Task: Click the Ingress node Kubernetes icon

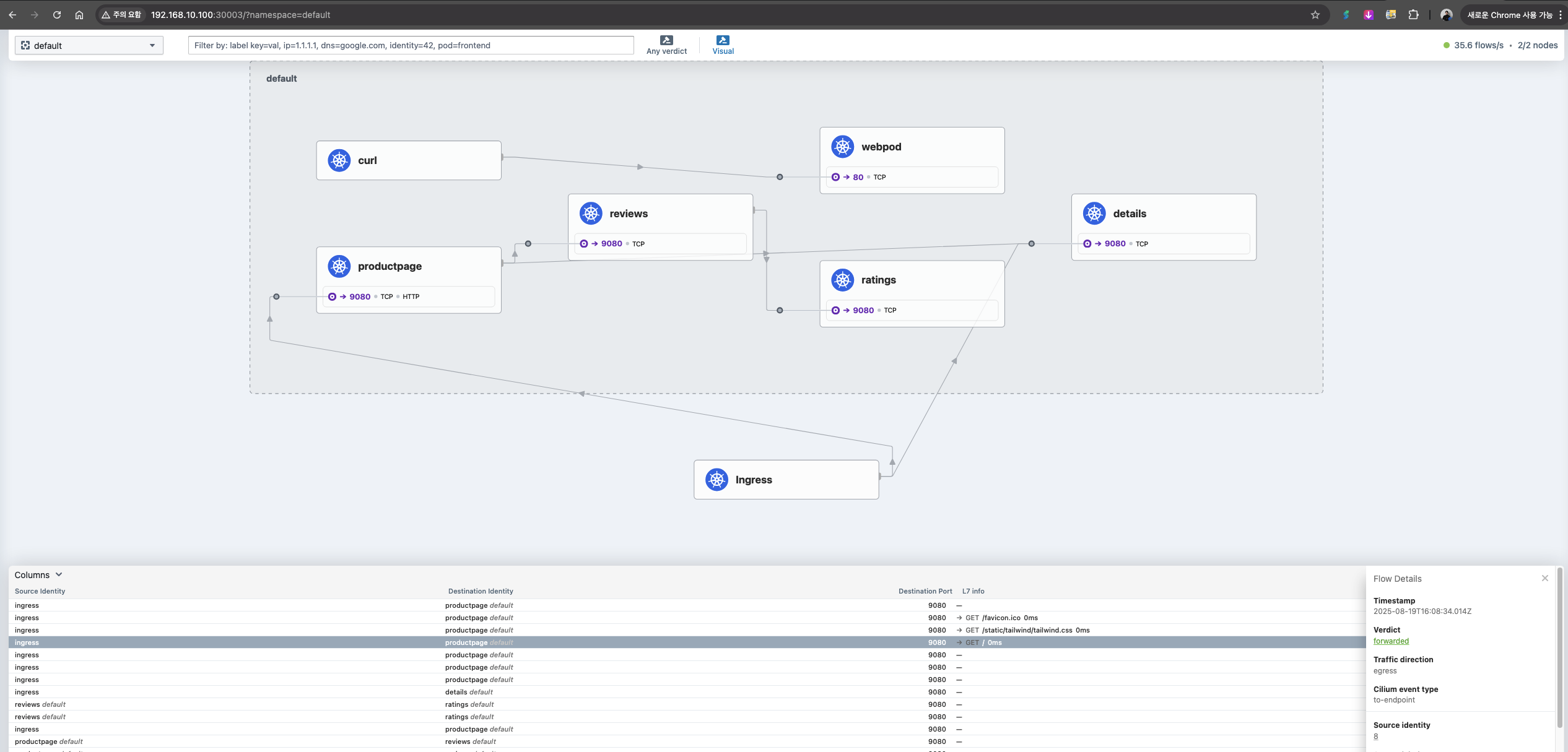Action: (716, 480)
